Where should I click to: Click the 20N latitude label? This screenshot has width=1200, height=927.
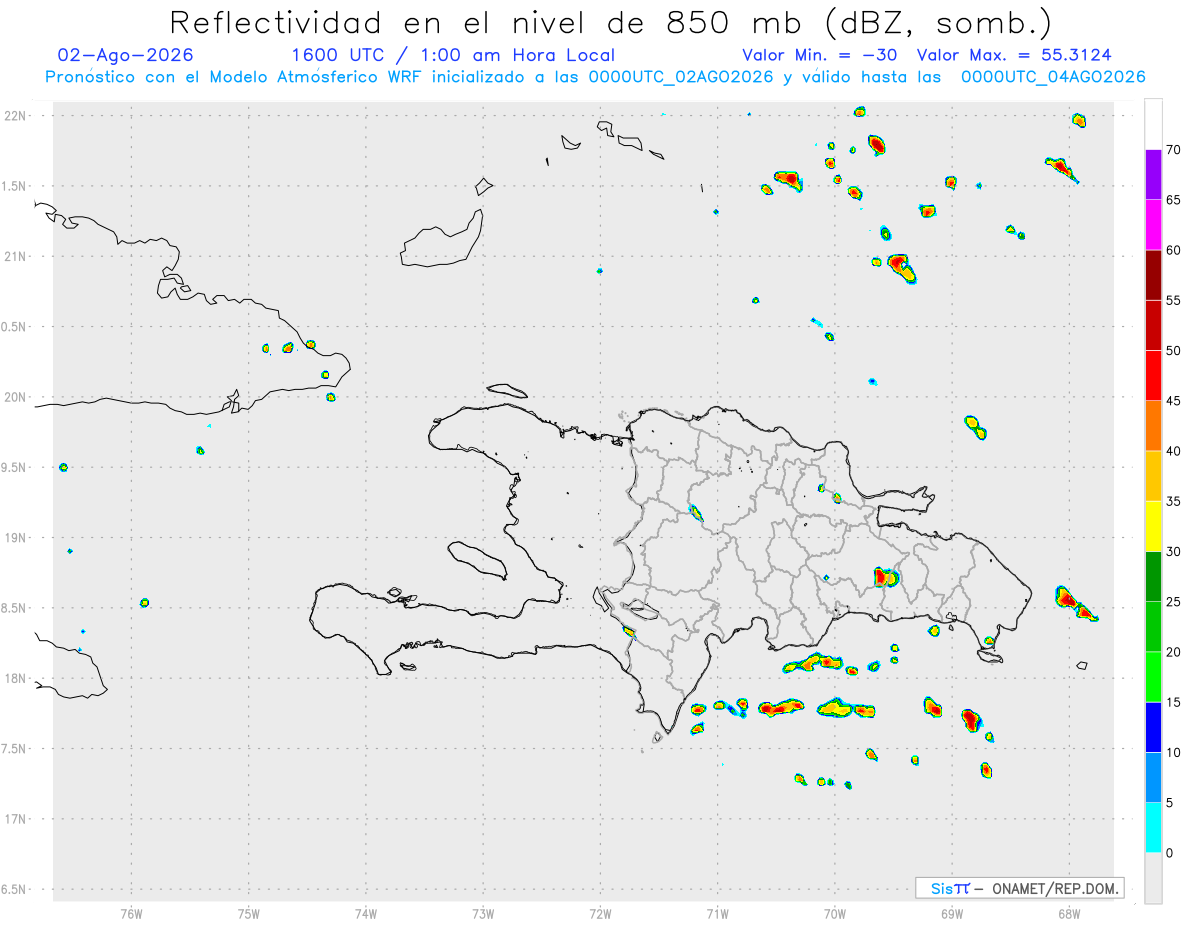coord(17,397)
